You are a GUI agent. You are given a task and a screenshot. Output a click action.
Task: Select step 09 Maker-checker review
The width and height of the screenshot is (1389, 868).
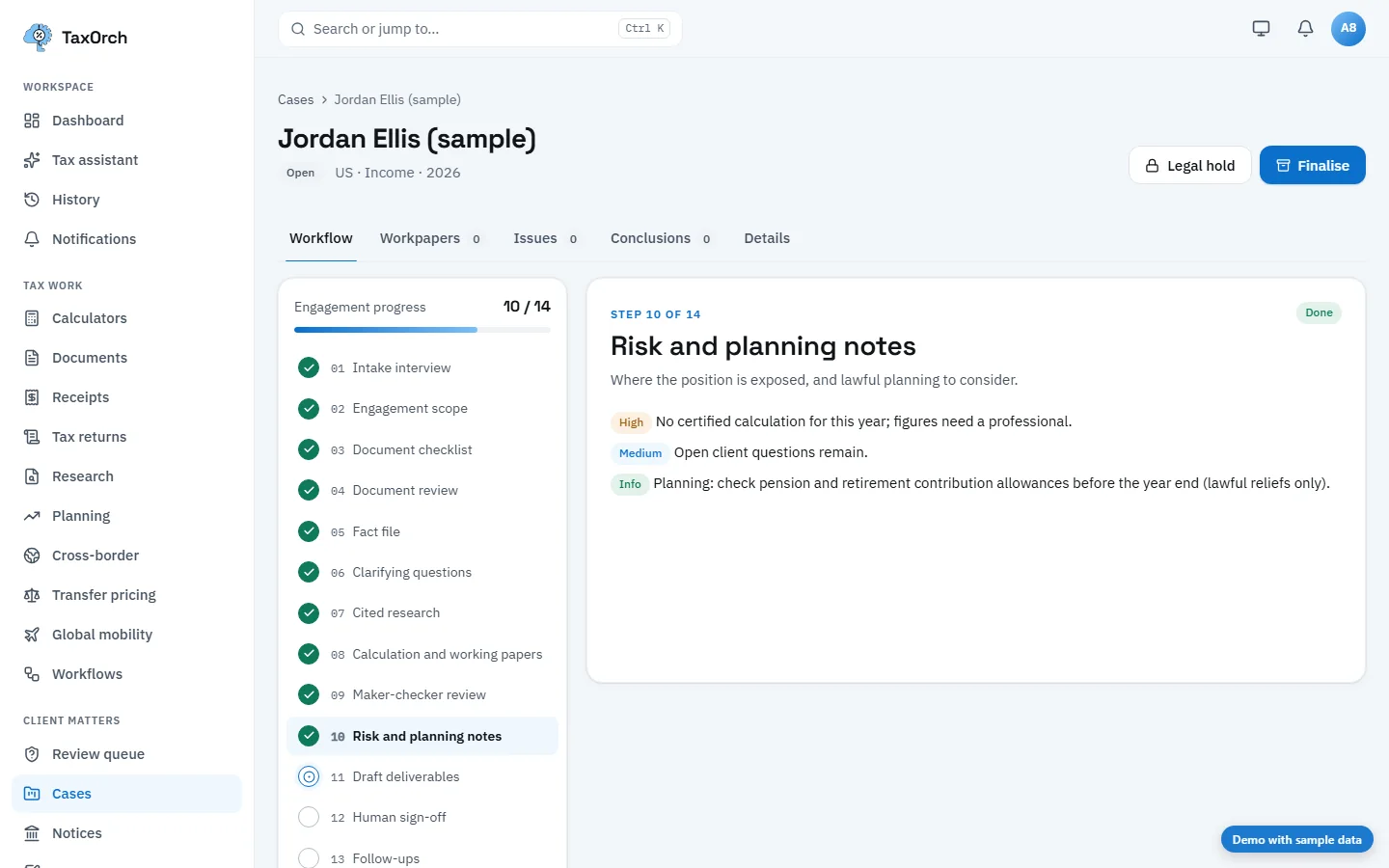(x=422, y=694)
